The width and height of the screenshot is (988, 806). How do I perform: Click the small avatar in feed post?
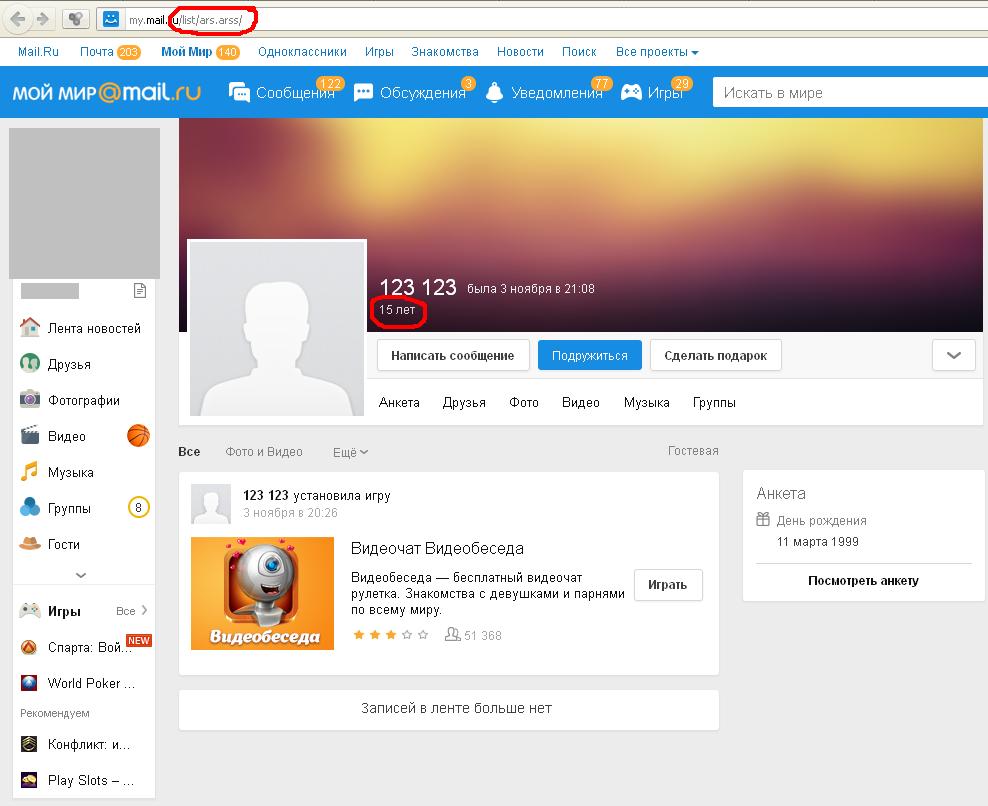[x=211, y=504]
